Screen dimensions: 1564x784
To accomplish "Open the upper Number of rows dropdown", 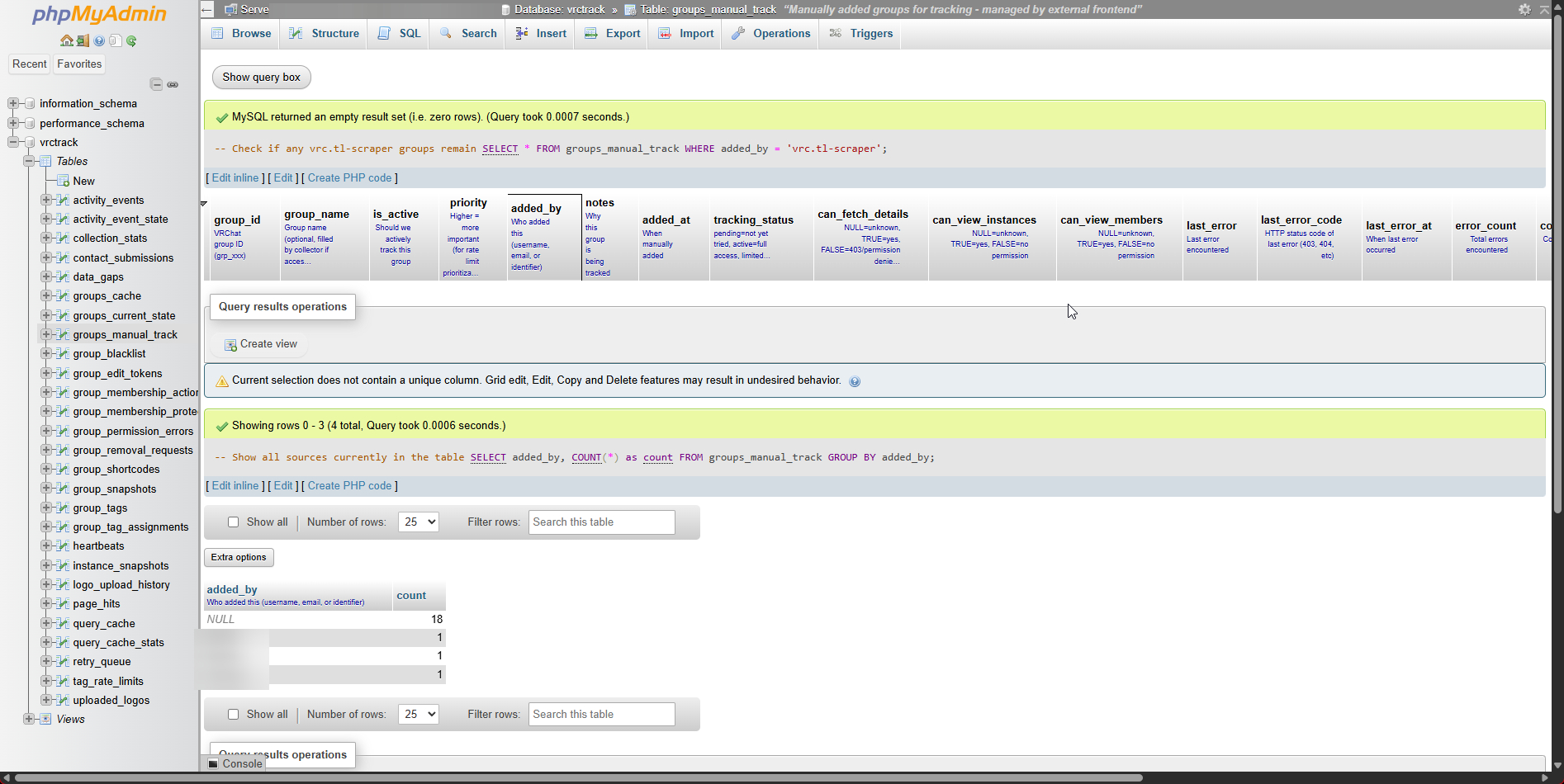I will [418, 522].
